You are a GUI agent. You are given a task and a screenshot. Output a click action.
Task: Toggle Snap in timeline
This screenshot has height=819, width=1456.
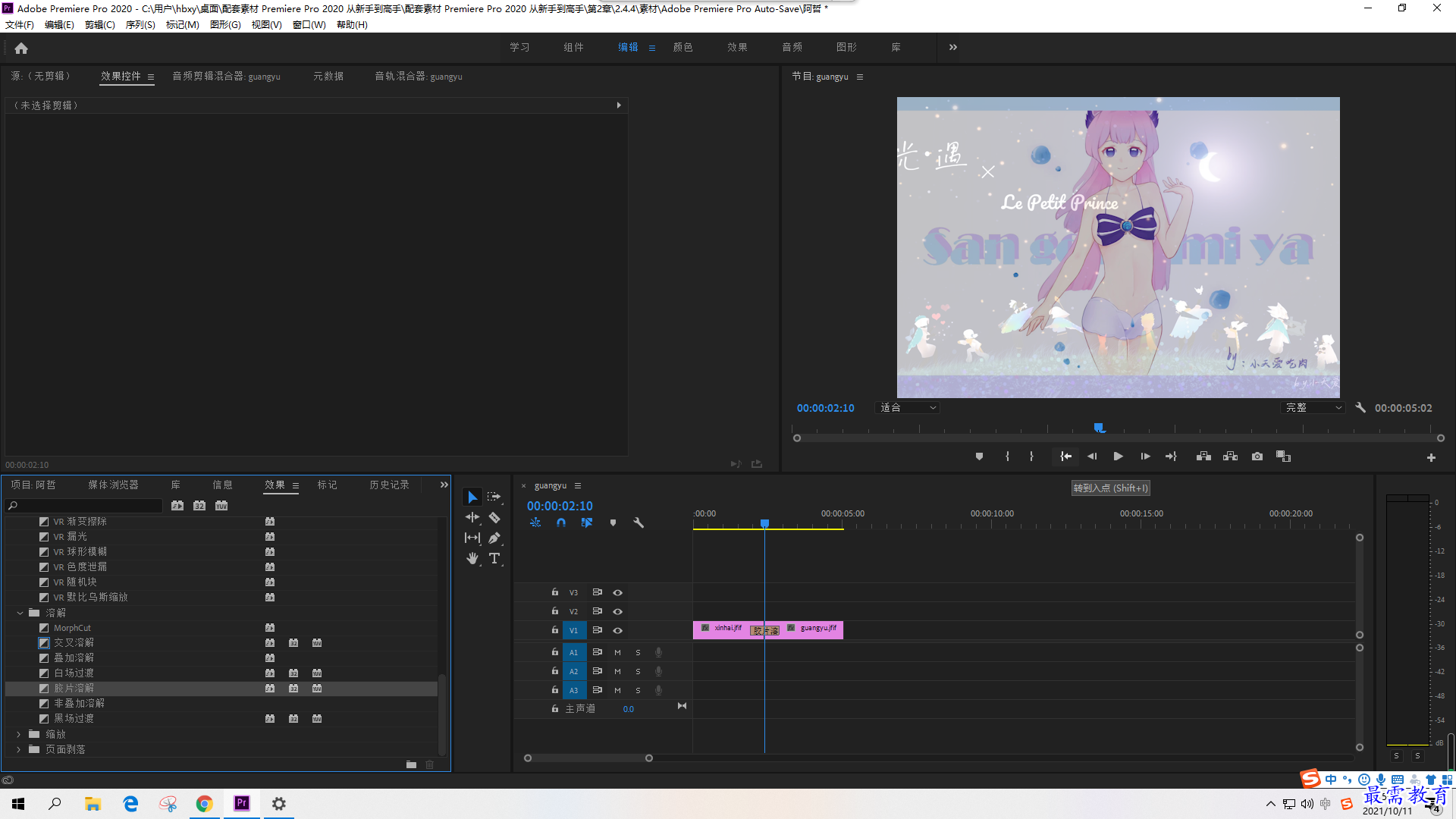561,523
